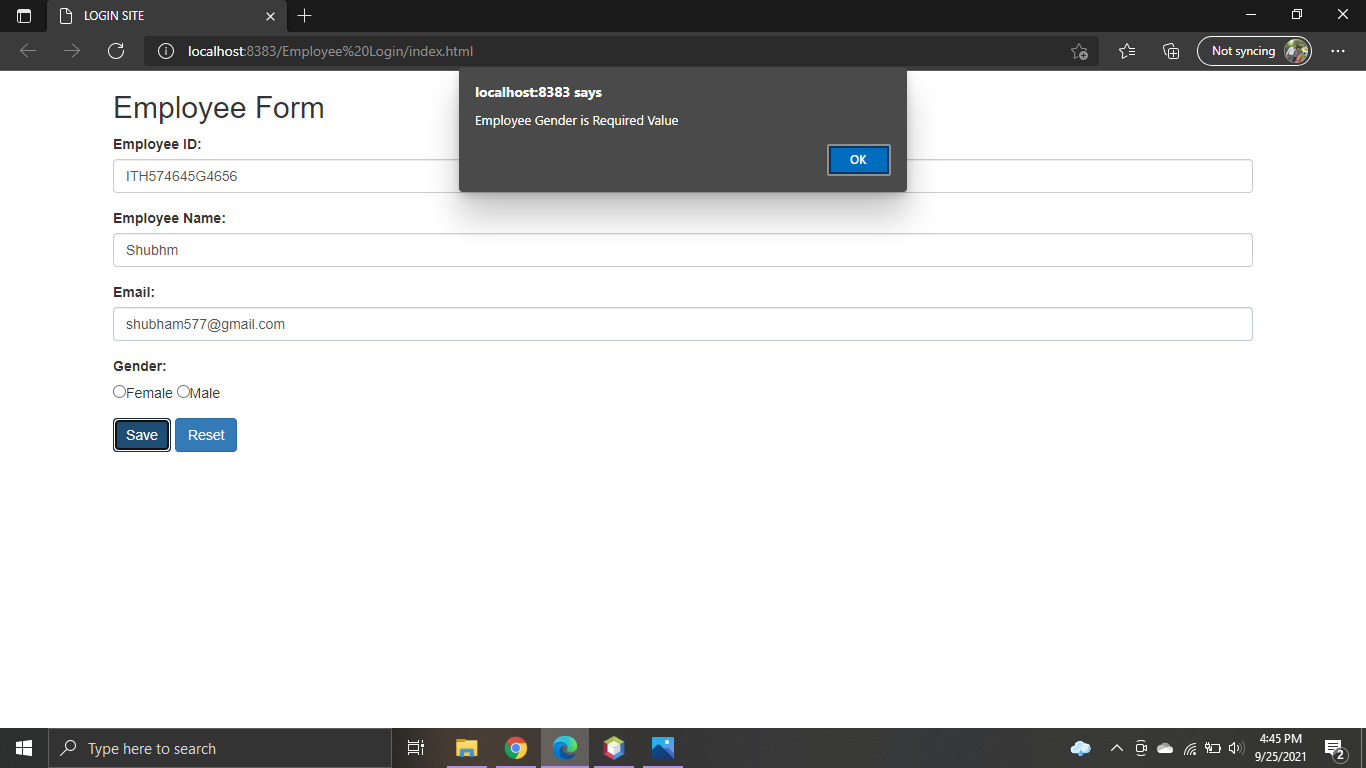Click the site information icon in address bar
Image resolution: width=1366 pixels, height=768 pixels.
(x=165, y=51)
